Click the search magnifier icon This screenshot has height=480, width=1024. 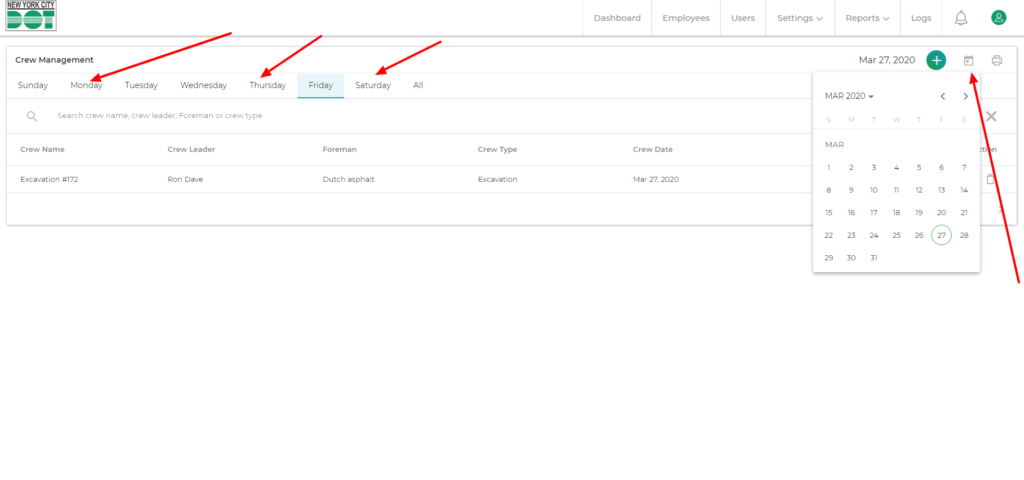[32, 116]
